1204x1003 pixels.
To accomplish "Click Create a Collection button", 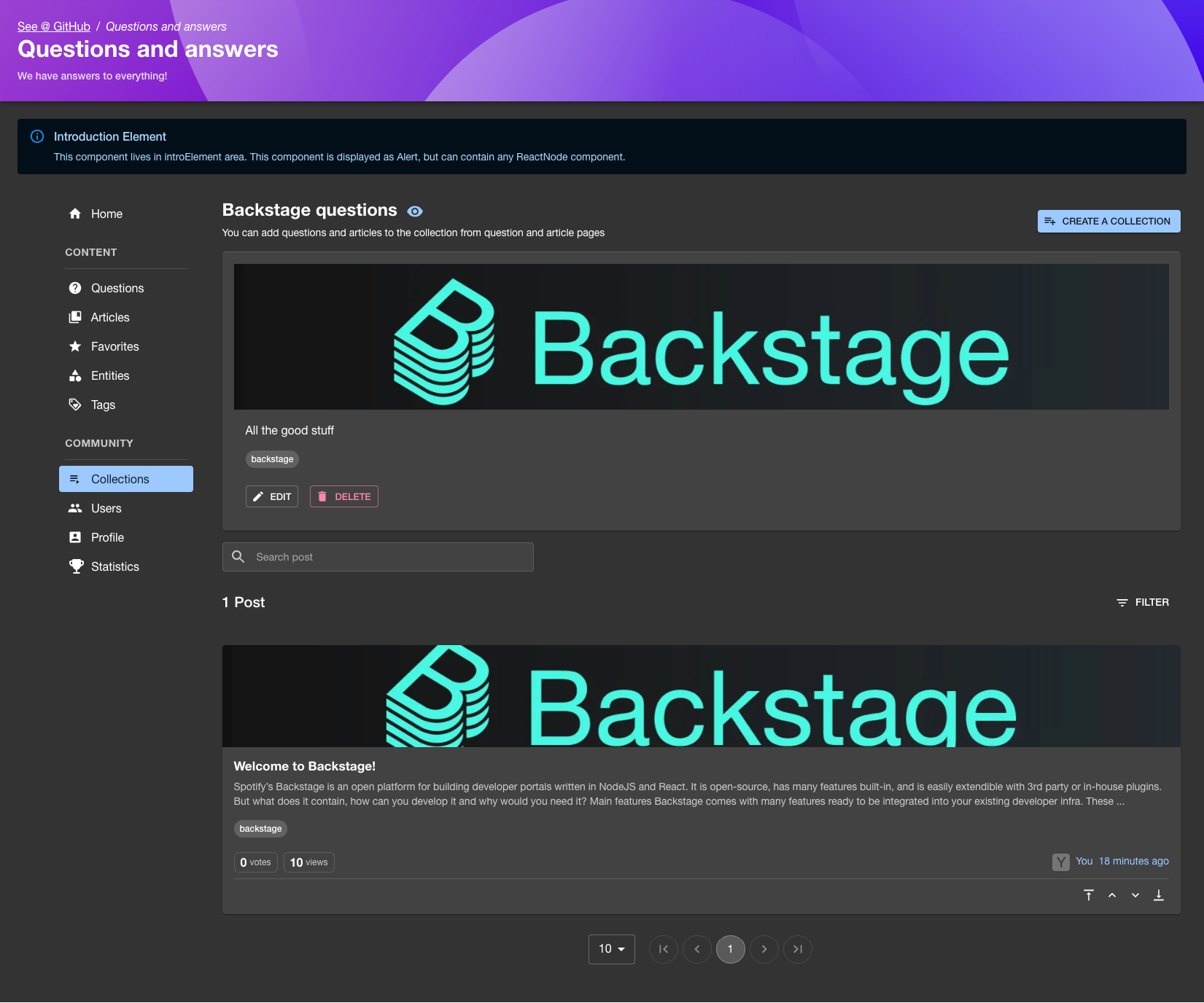I will pyautogui.click(x=1108, y=221).
